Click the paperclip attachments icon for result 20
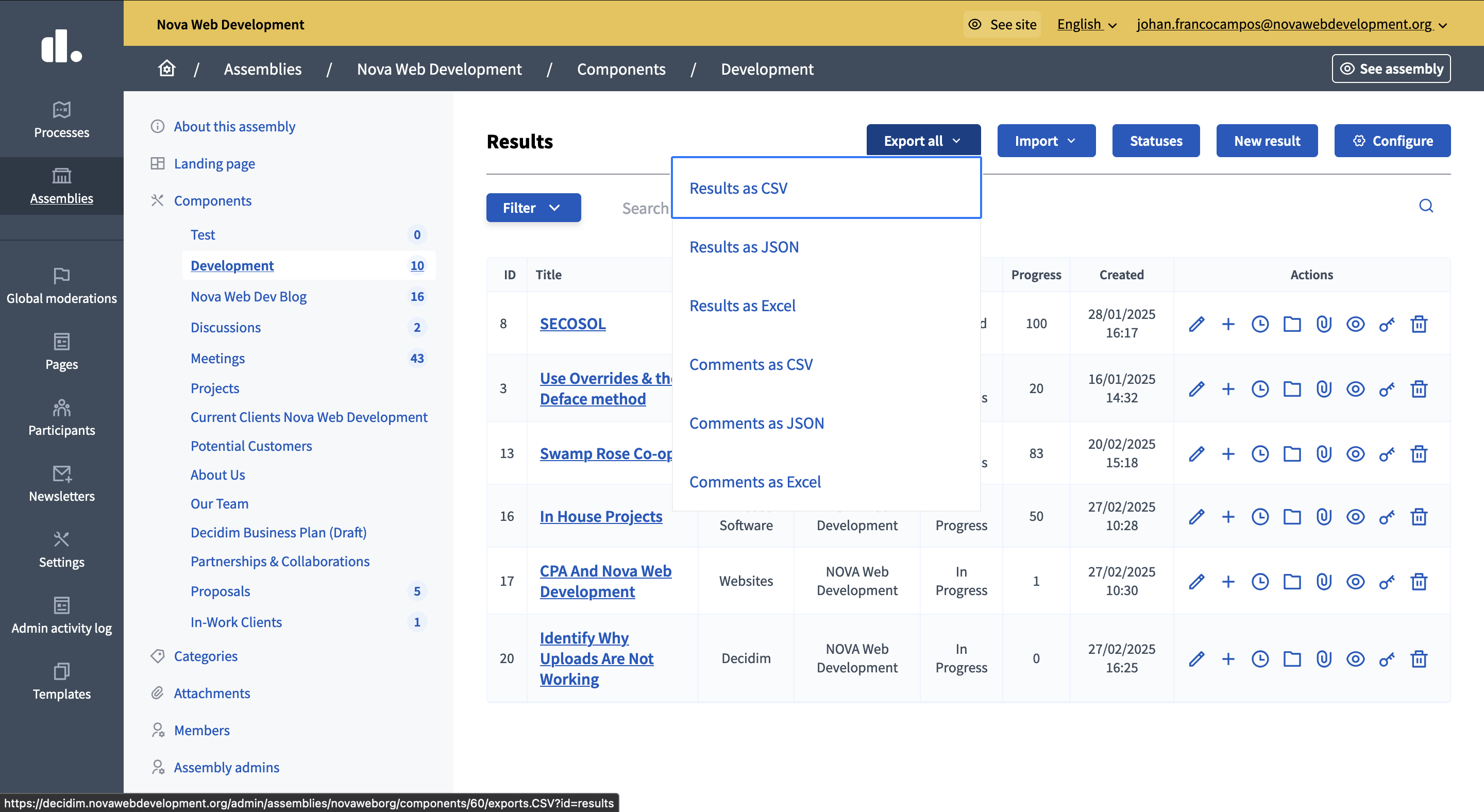1484x812 pixels. [x=1324, y=658]
